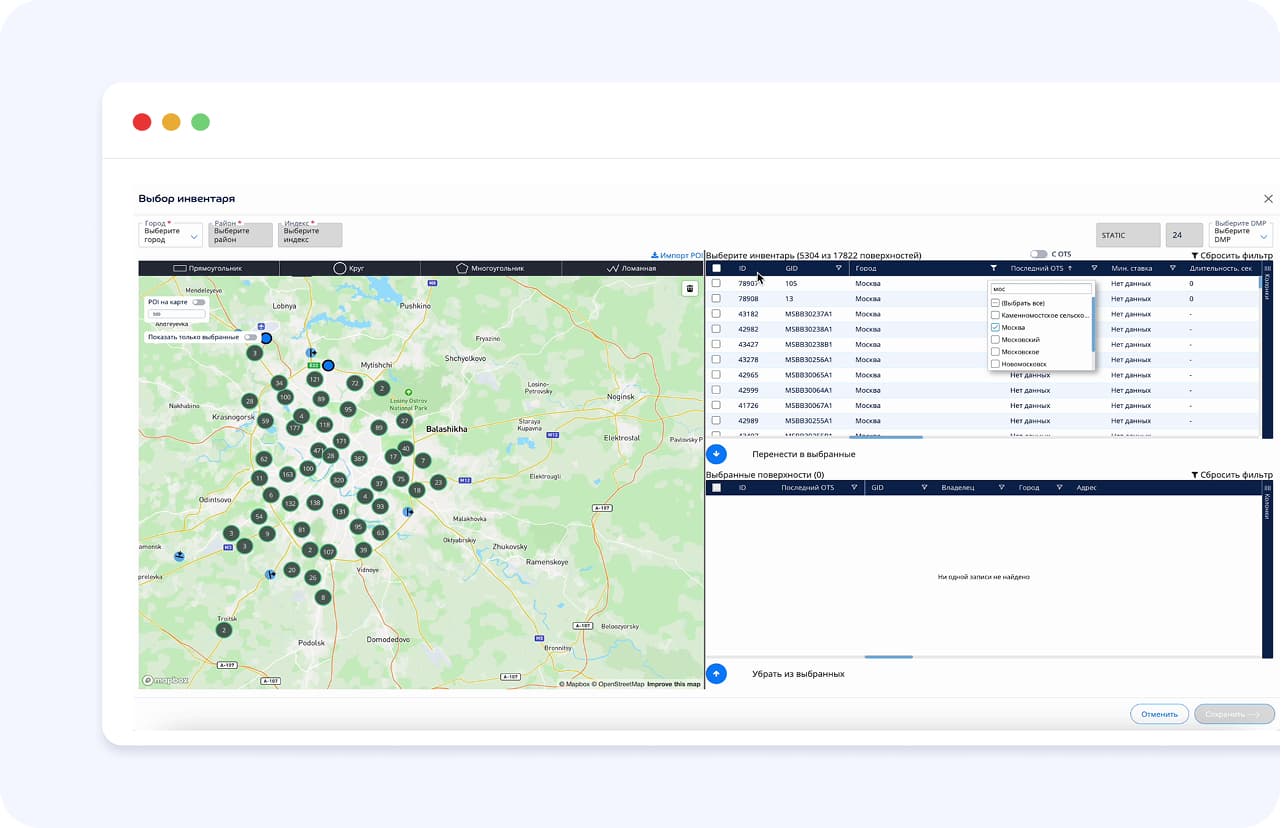
Task: Switch on the С OTS toggle
Action: point(1039,255)
